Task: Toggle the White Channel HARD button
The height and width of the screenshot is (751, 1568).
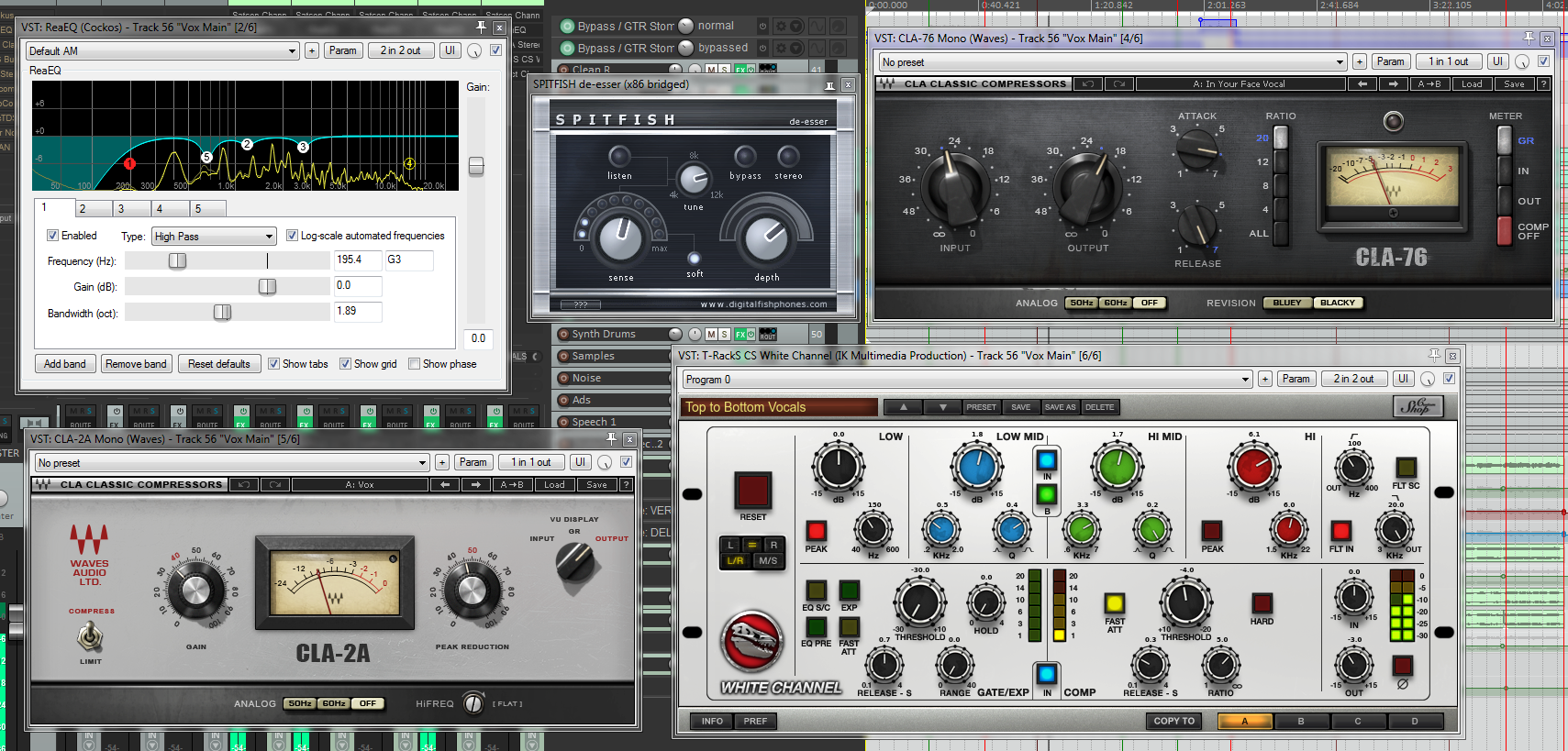Action: [1262, 602]
